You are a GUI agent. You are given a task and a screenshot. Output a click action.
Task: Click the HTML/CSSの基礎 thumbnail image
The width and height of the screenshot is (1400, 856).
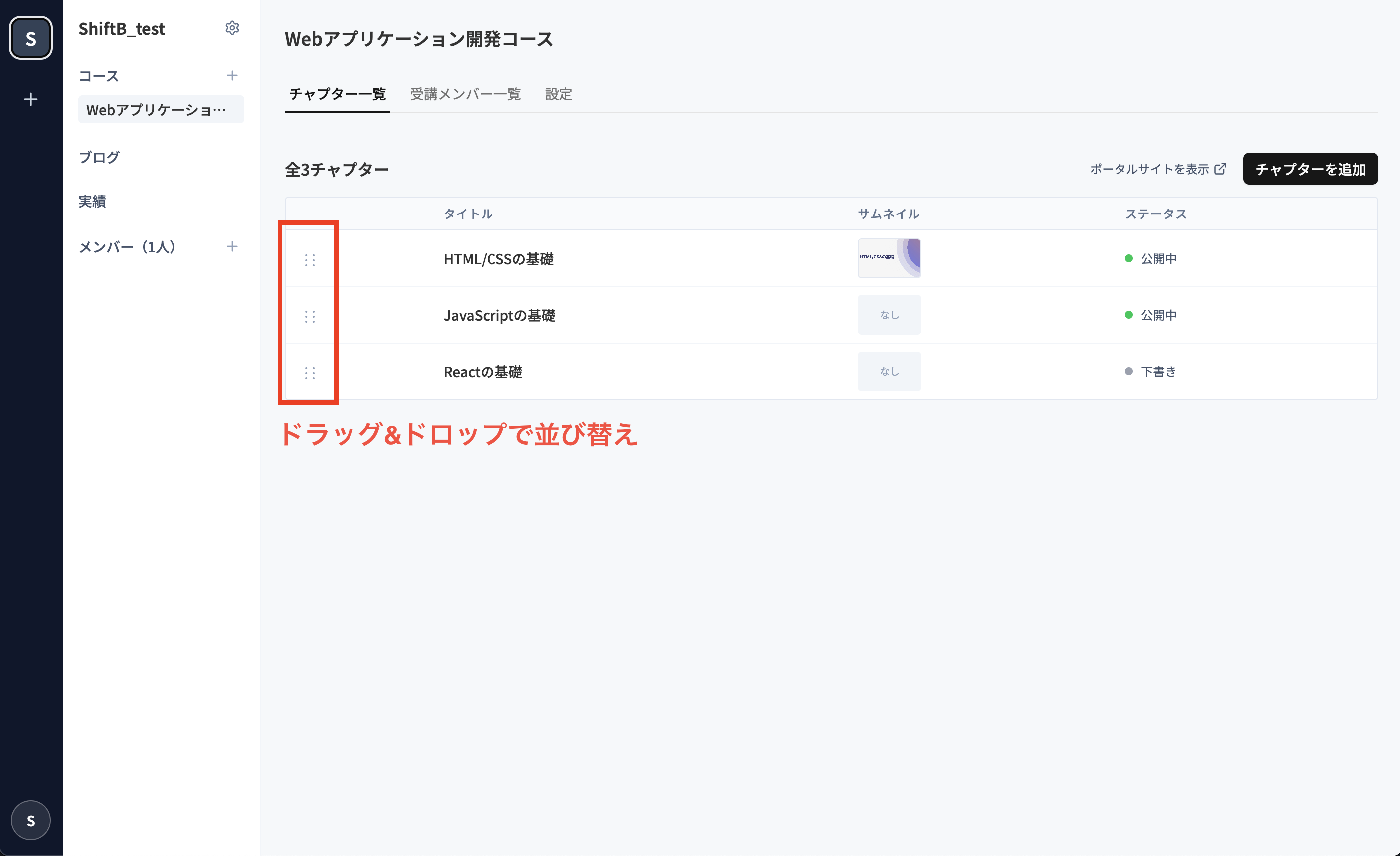(x=889, y=258)
